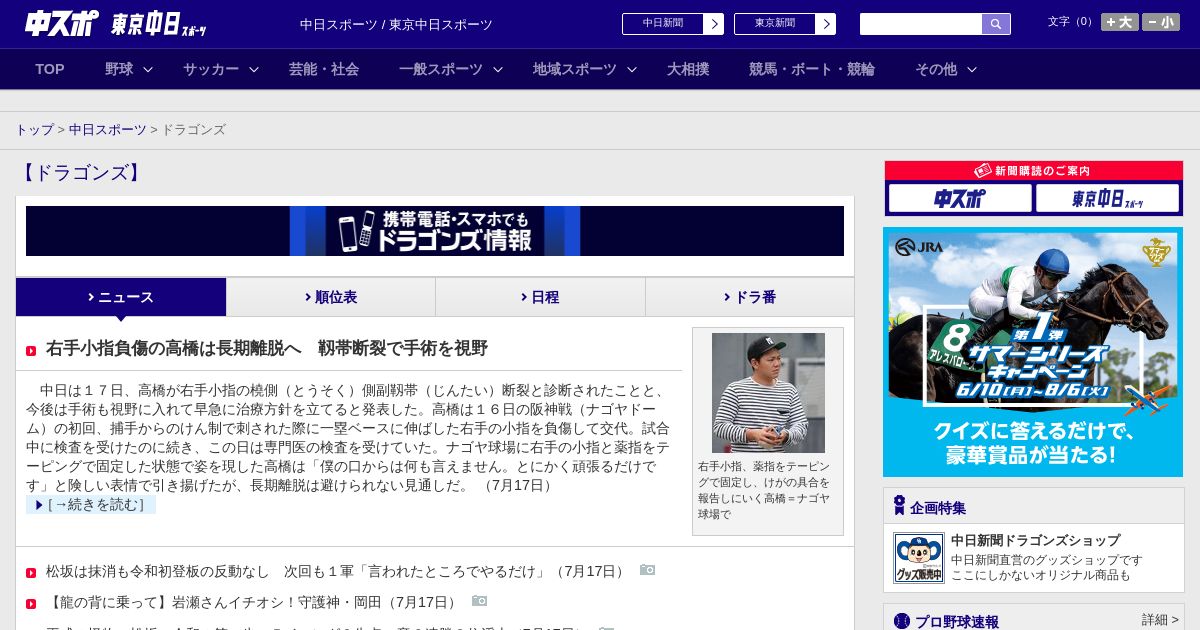Increase text size with 大 button
Viewport: 1200px width, 630px height.
pos(1120,22)
